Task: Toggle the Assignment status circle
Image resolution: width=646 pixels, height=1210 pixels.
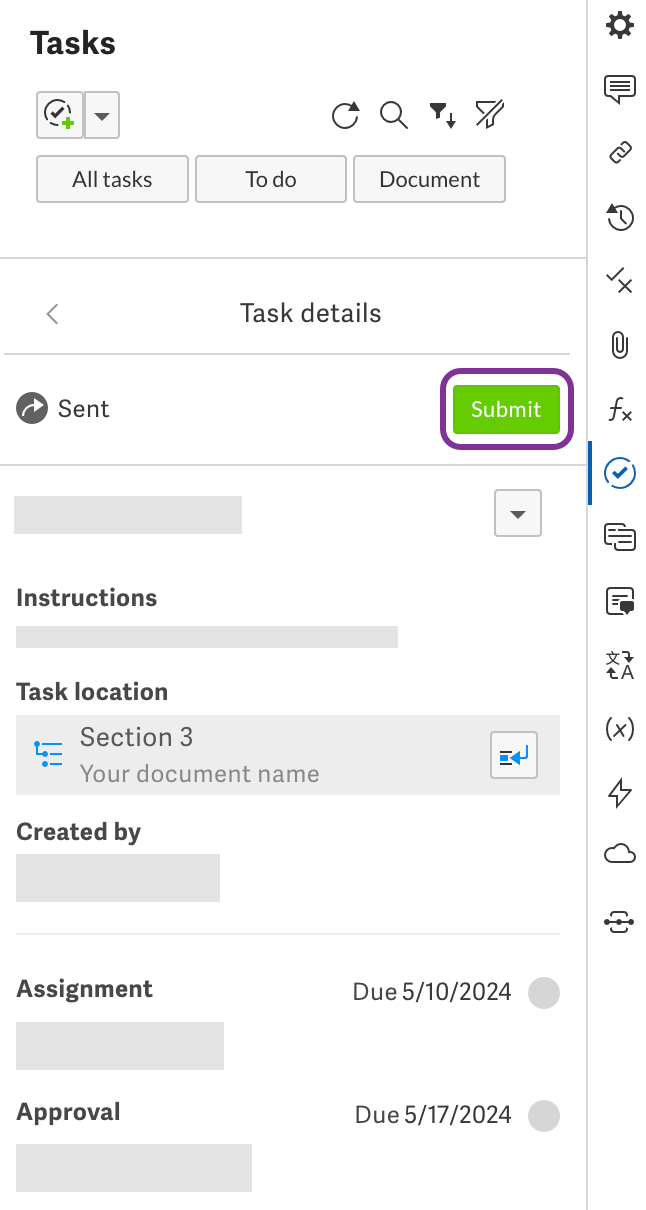Action: coord(544,993)
